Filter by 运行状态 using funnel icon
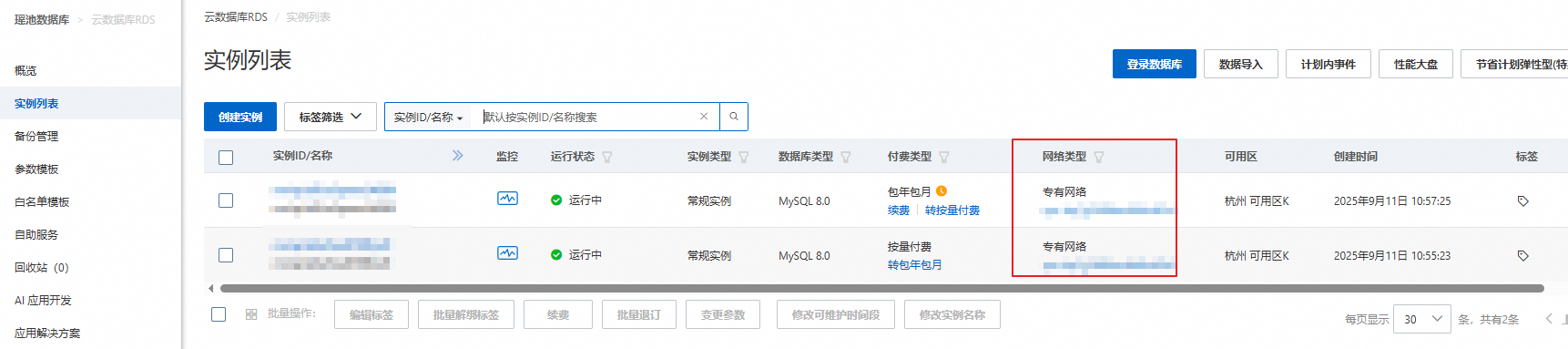This screenshot has width=1568, height=349. (x=607, y=157)
